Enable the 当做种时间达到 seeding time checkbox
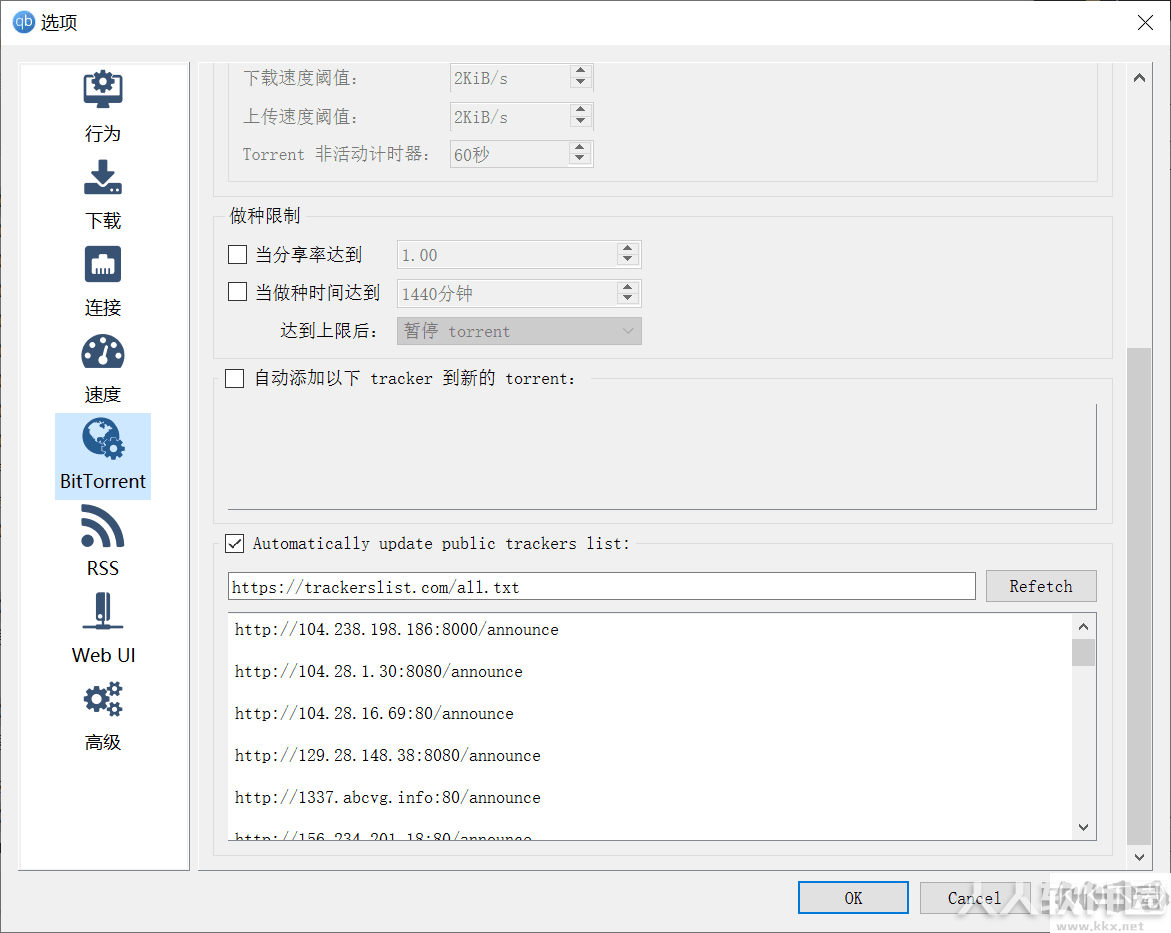The height and width of the screenshot is (933, 1171). click(x=237, y=291)
